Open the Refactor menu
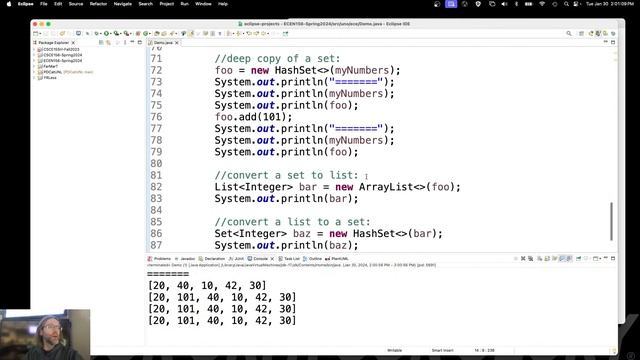The height and width of the screenshot is (360, 640). (98, 4)
